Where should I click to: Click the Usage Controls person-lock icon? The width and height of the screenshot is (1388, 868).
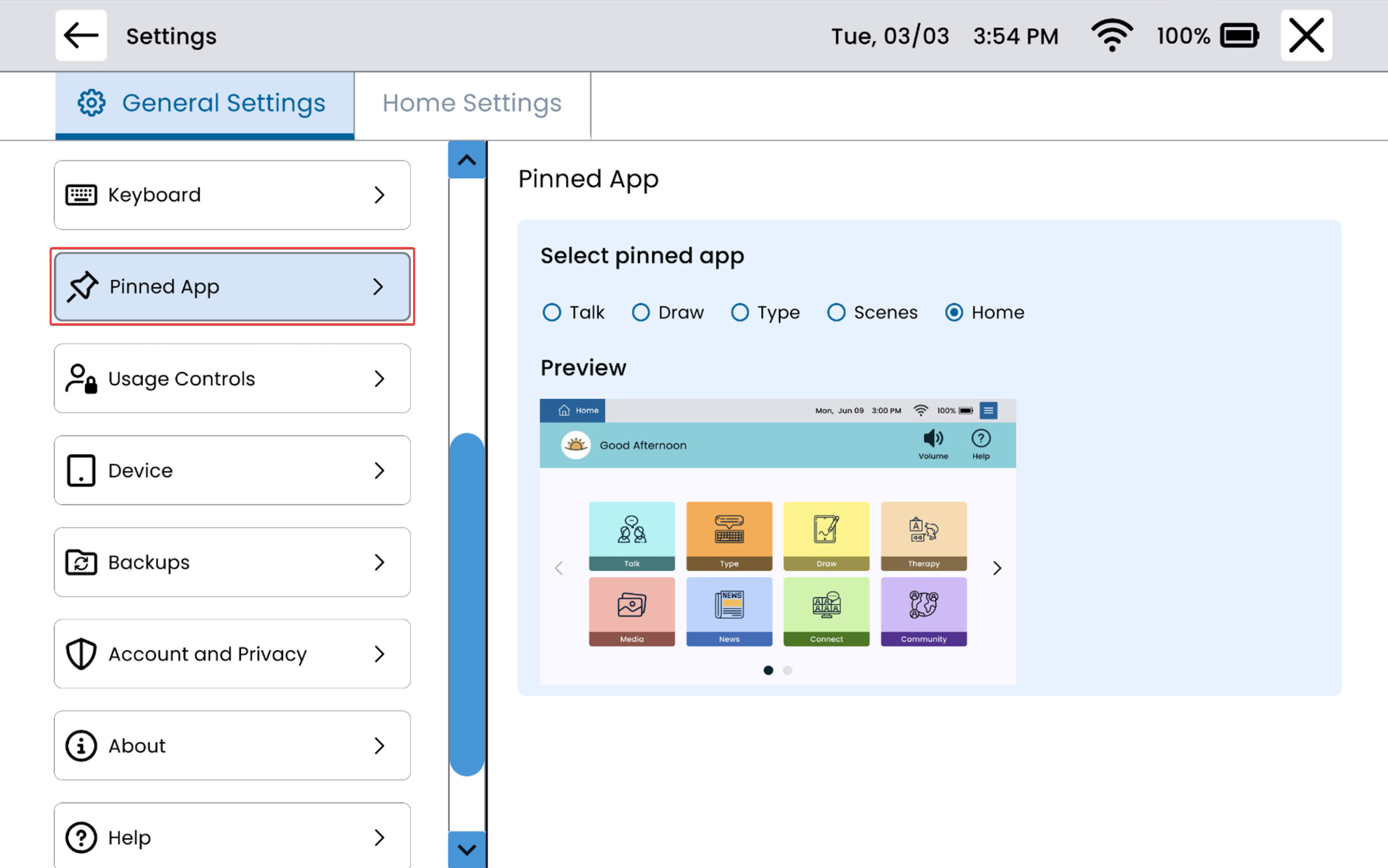tap(81, 379)
